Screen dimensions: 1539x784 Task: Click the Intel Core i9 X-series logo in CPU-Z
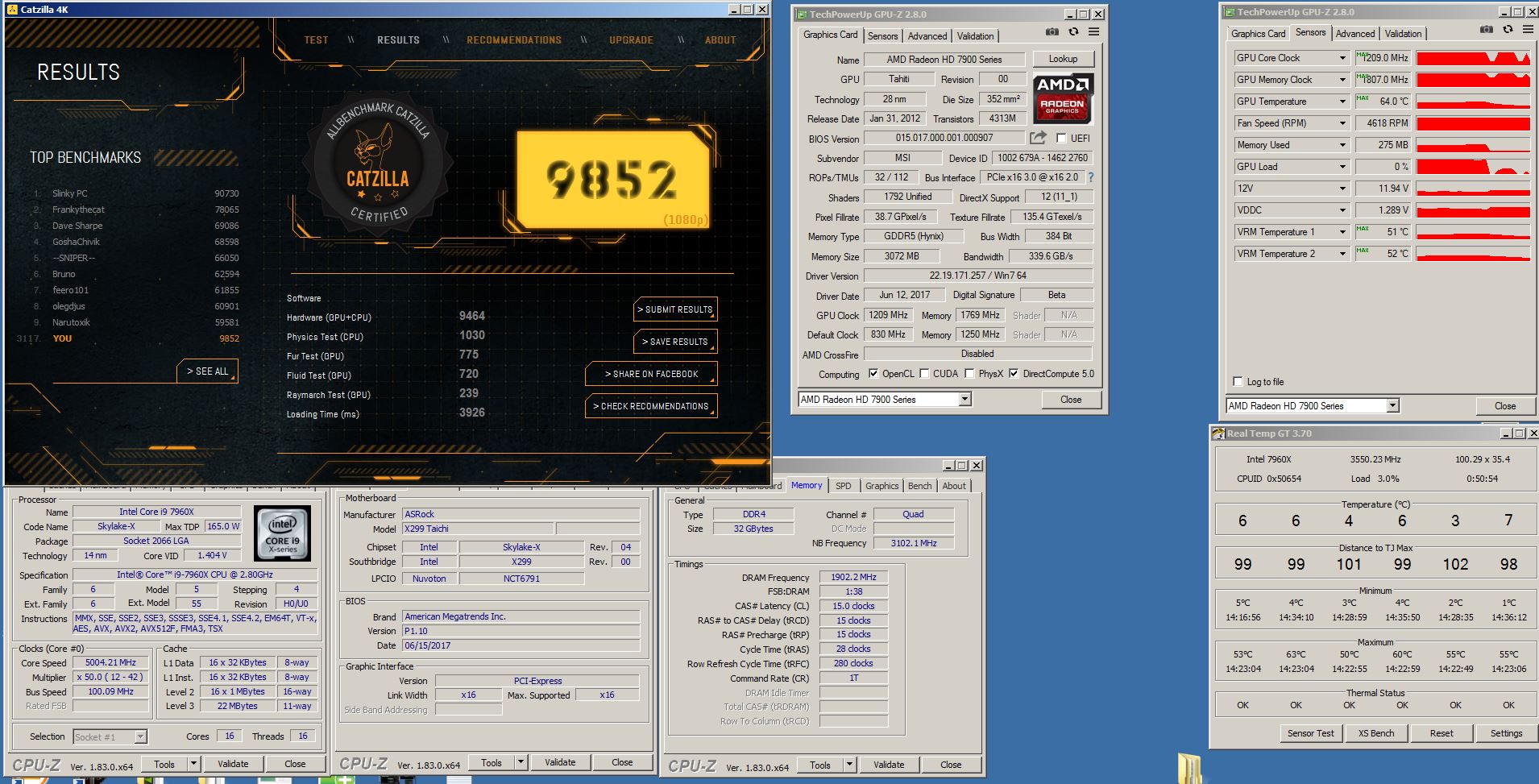(x=282, y=533)
